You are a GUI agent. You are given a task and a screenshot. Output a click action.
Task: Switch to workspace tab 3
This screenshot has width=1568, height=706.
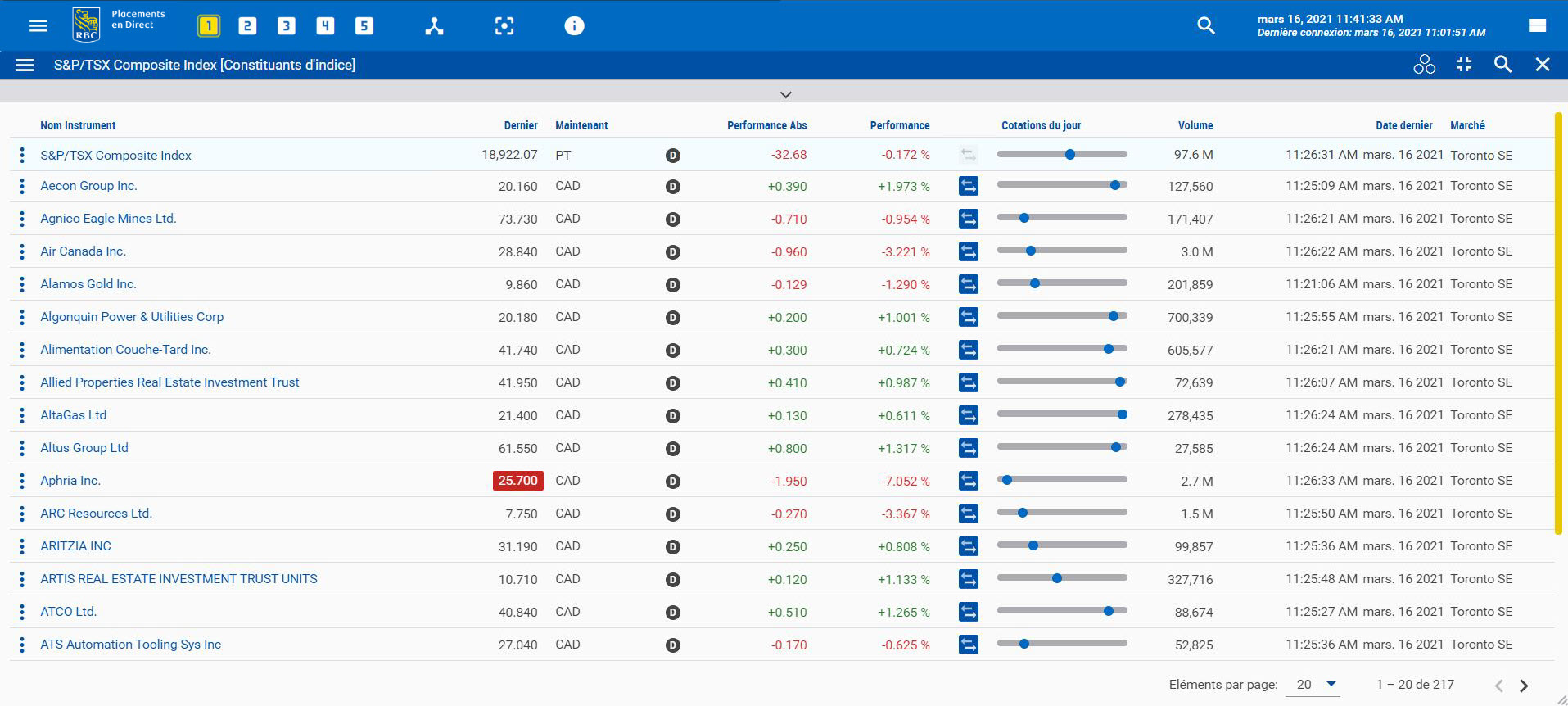click(x=286, y=26)
